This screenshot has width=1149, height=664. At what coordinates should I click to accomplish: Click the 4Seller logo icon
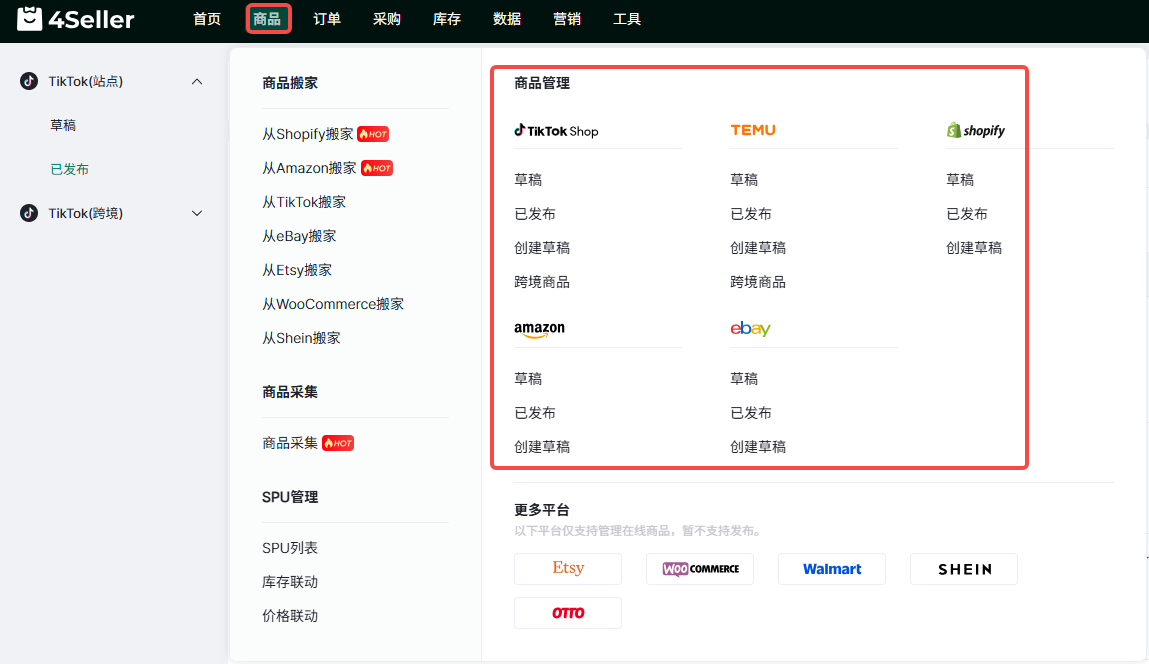point(30,19)
